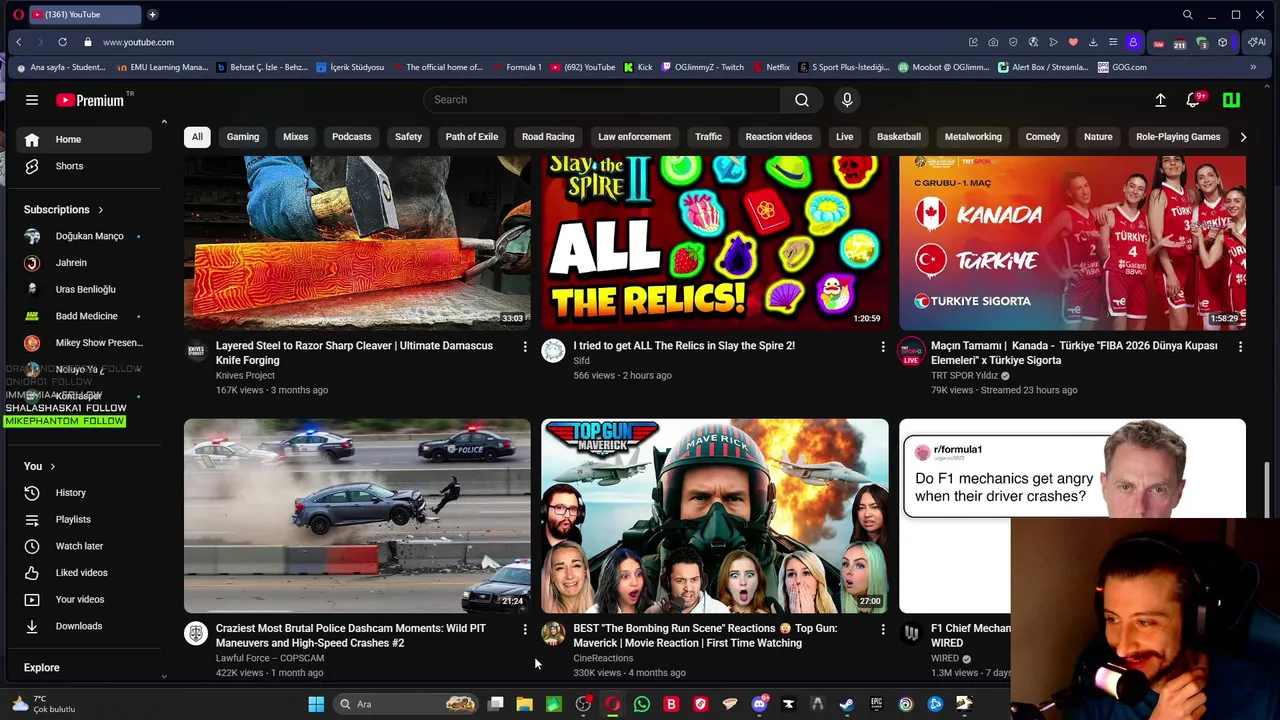Screen dimensions: 1280x720
Task: Open Knives Project channel link
Action: click(x=245, y=375)
